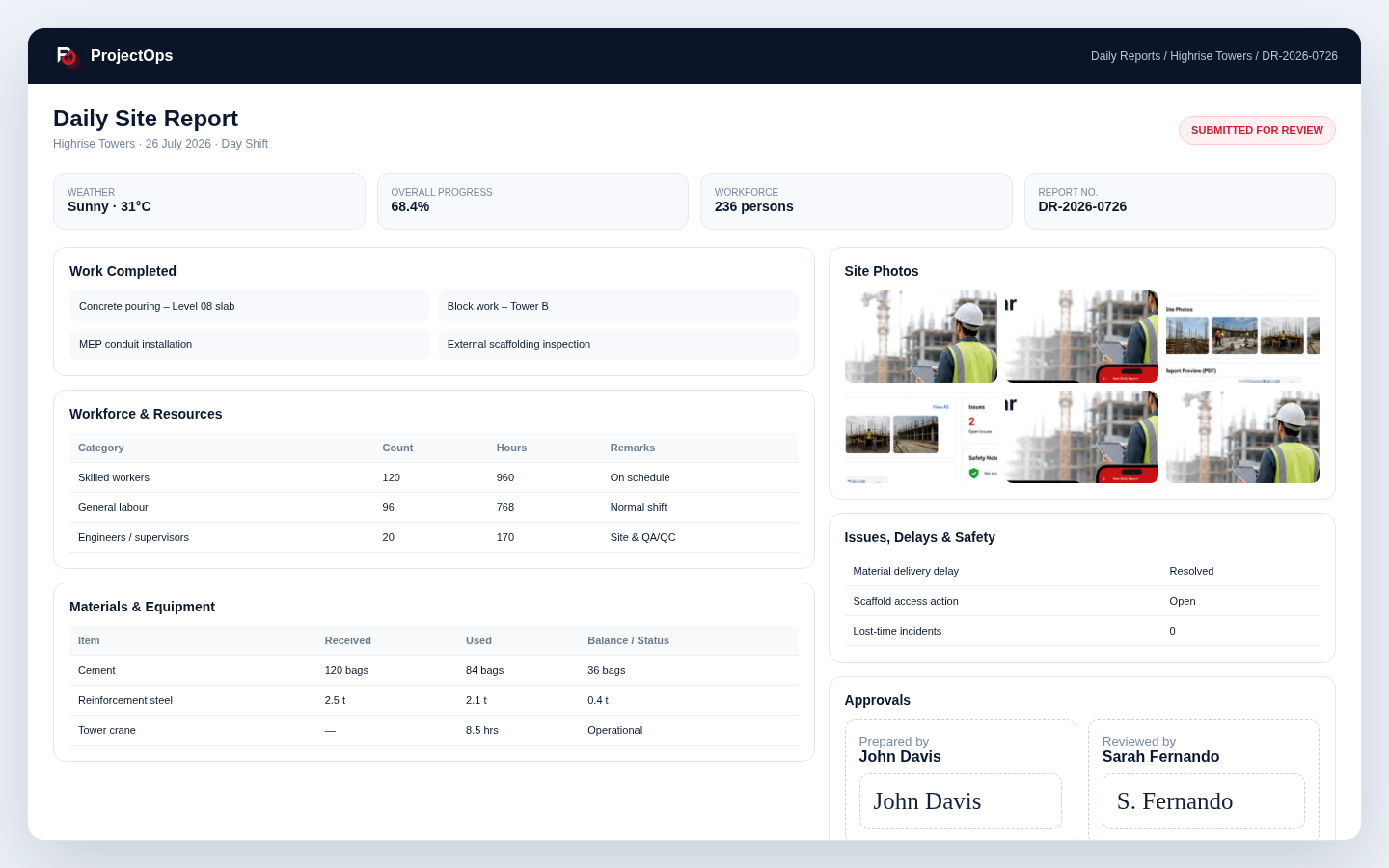
Task: Open the Site Photos screenshot thumbnail with four images
Action: (x=1242, y=337)
